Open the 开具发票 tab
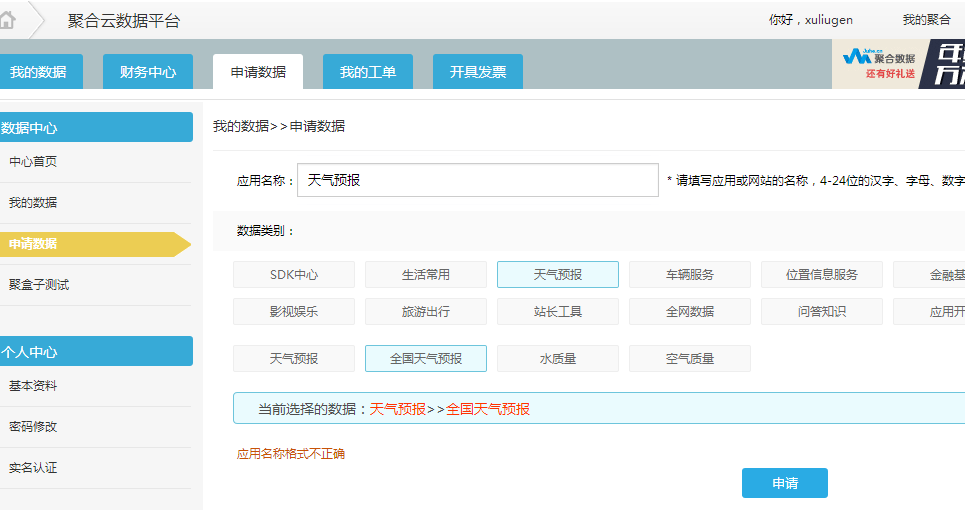The image size is (965, 510). [478, 72]
